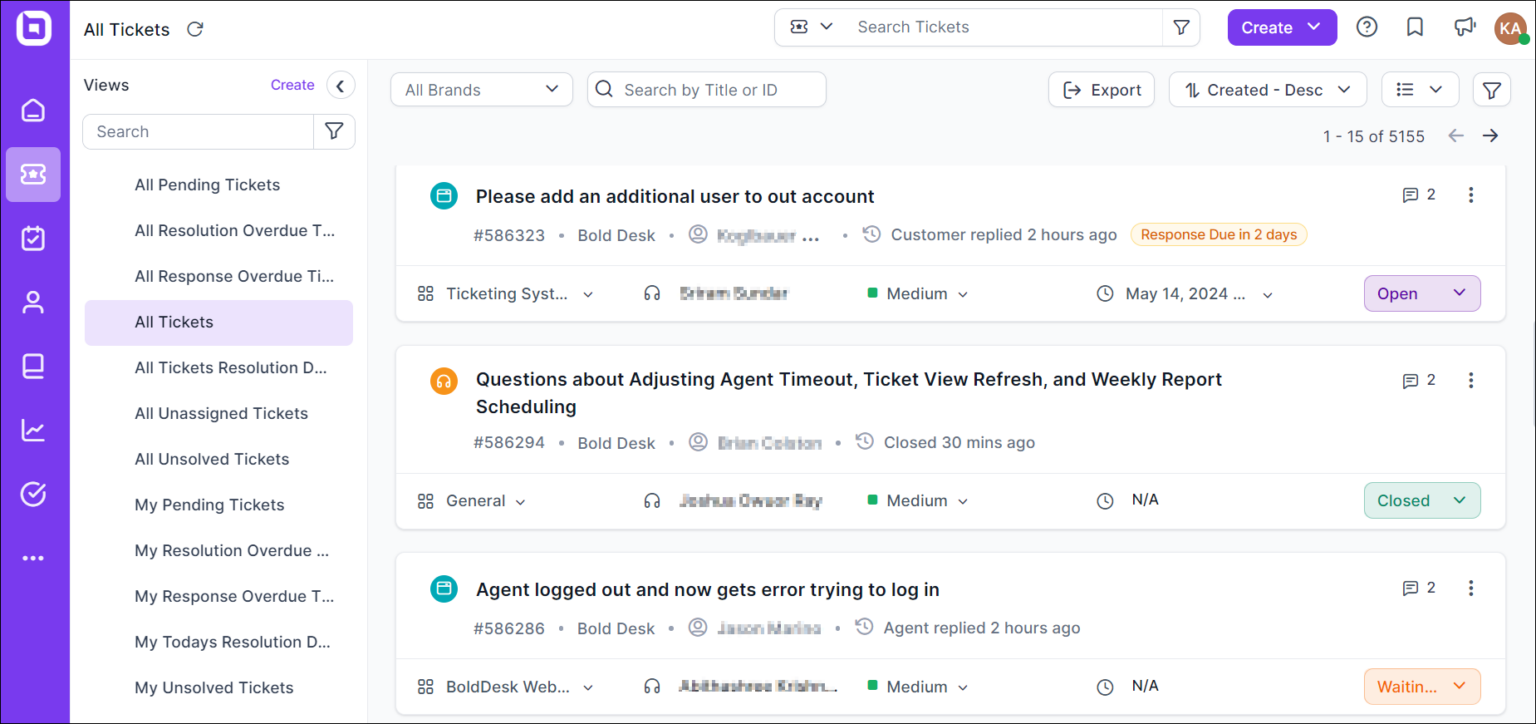The image size is (1536, 724).
Task: Open the Home icon in sidebar
Action: [x=34, y=110]
